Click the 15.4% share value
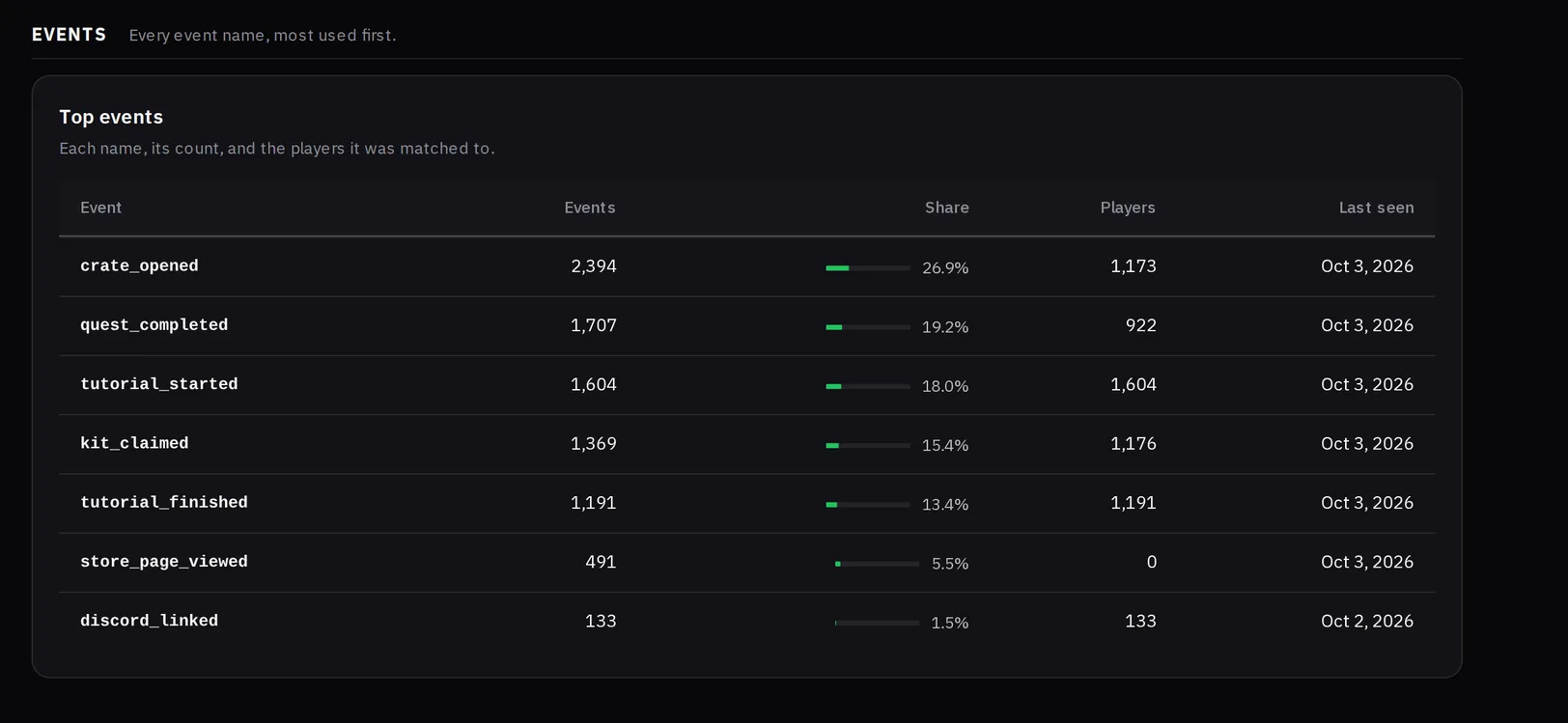This screenshot has height=723, width=1568. [945, 445]
